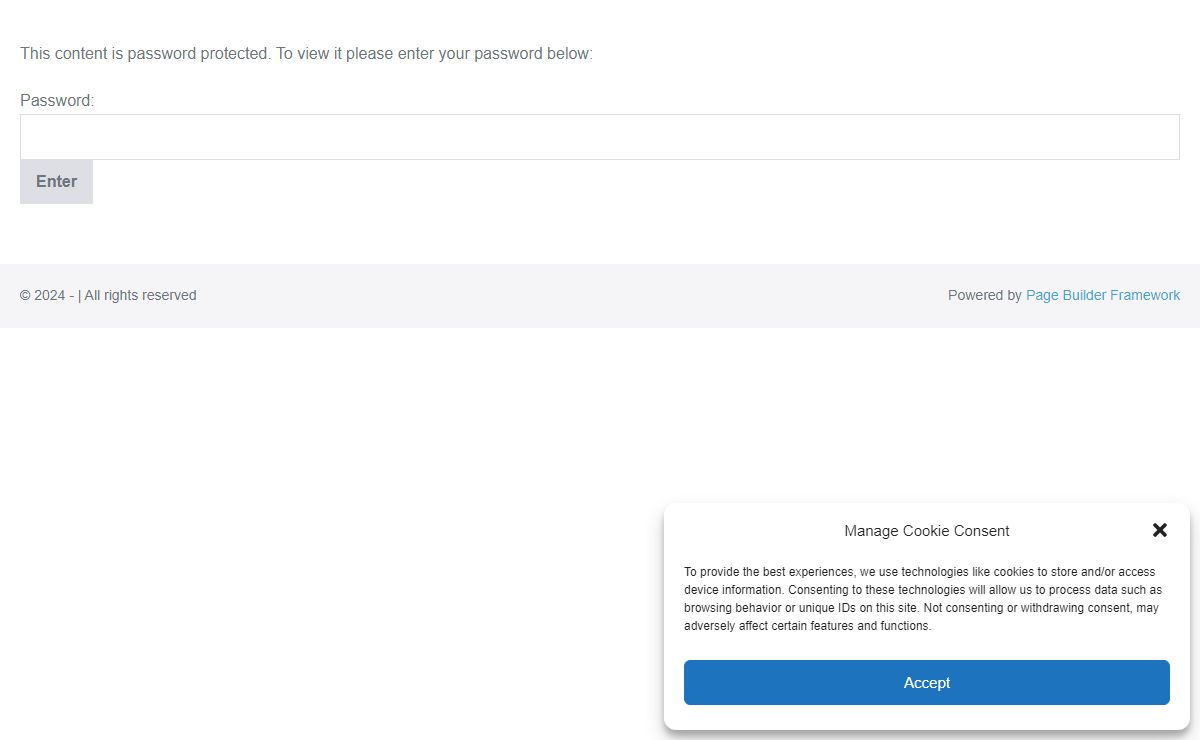Click the All rights reserved footer text
The image size is (1200, 740).
pos(140,295)
